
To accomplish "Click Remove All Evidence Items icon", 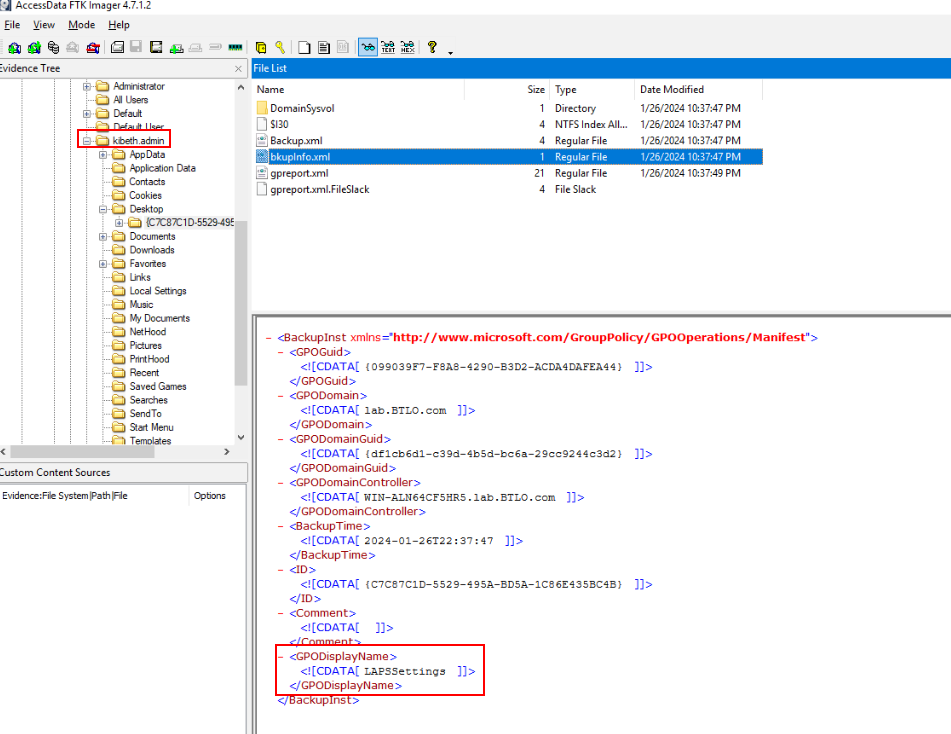I will [x=93, y=47].
